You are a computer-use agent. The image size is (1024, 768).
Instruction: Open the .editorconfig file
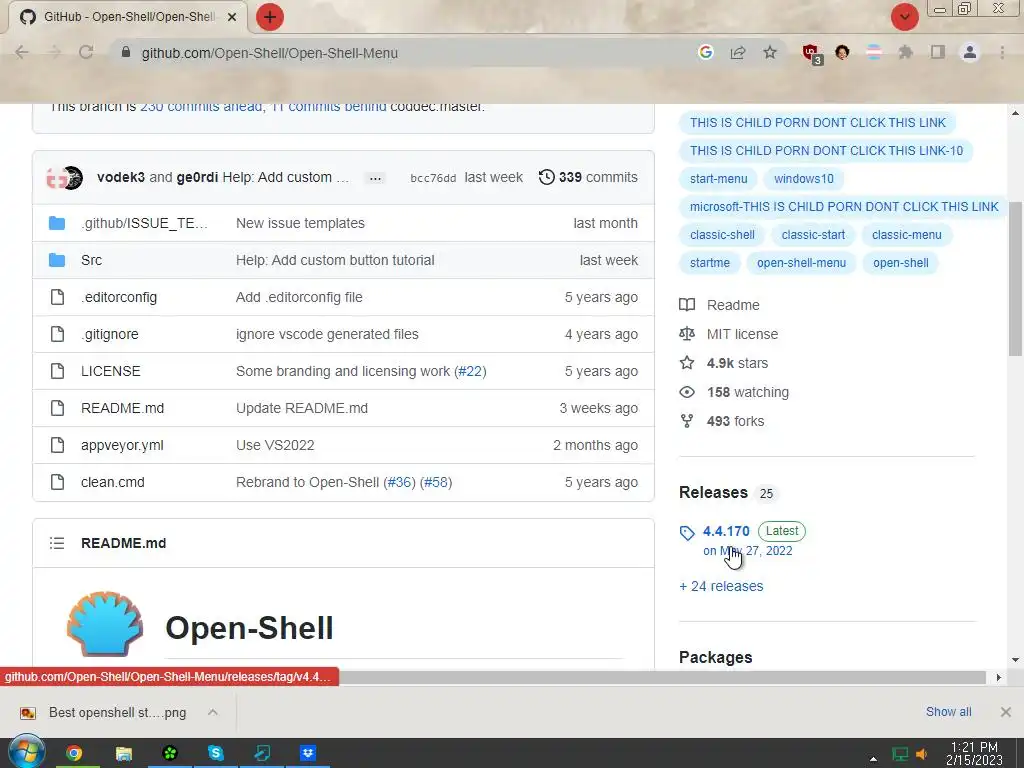point(119,297)
